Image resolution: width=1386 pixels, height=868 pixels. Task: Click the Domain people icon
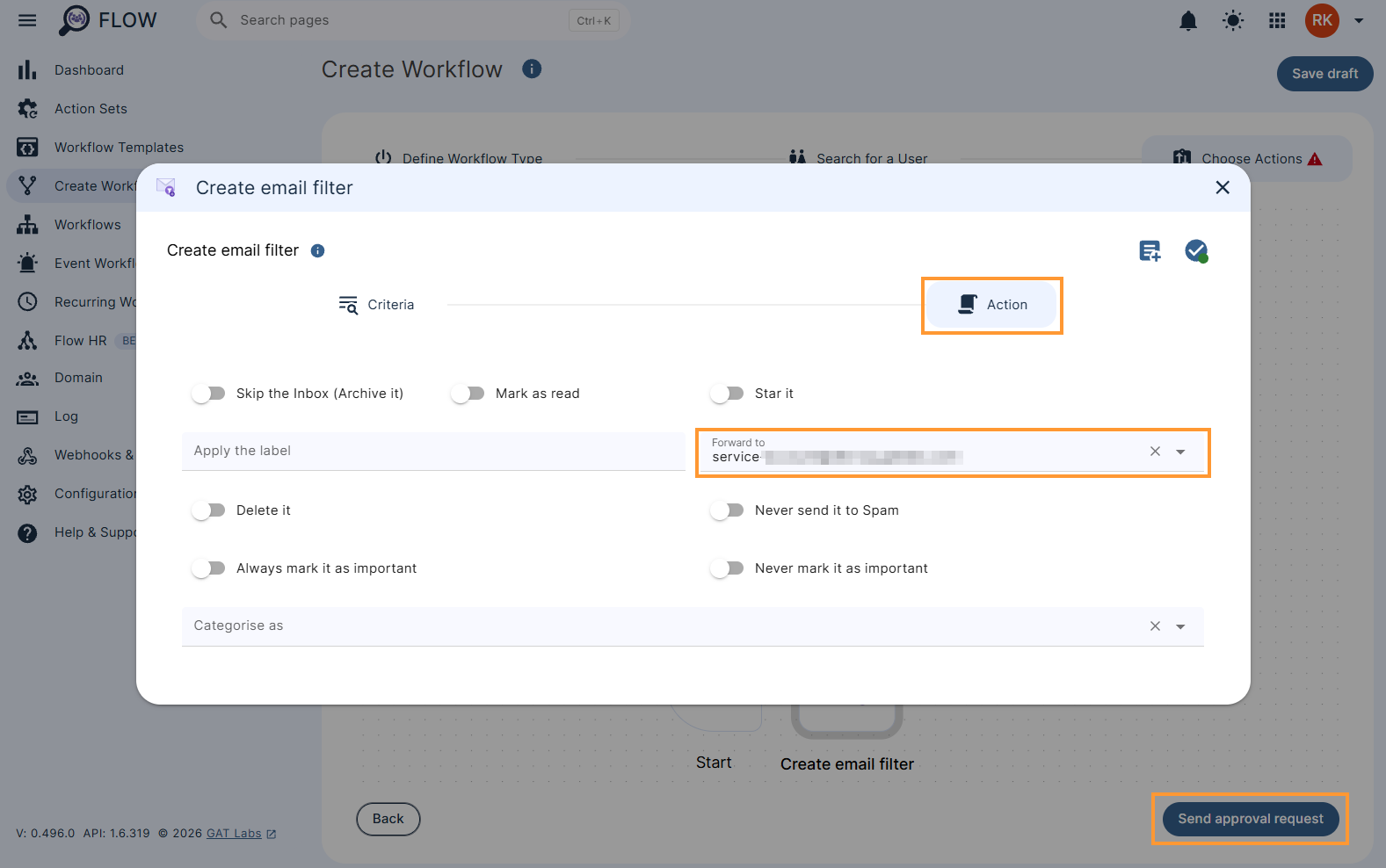click(27, 379)
